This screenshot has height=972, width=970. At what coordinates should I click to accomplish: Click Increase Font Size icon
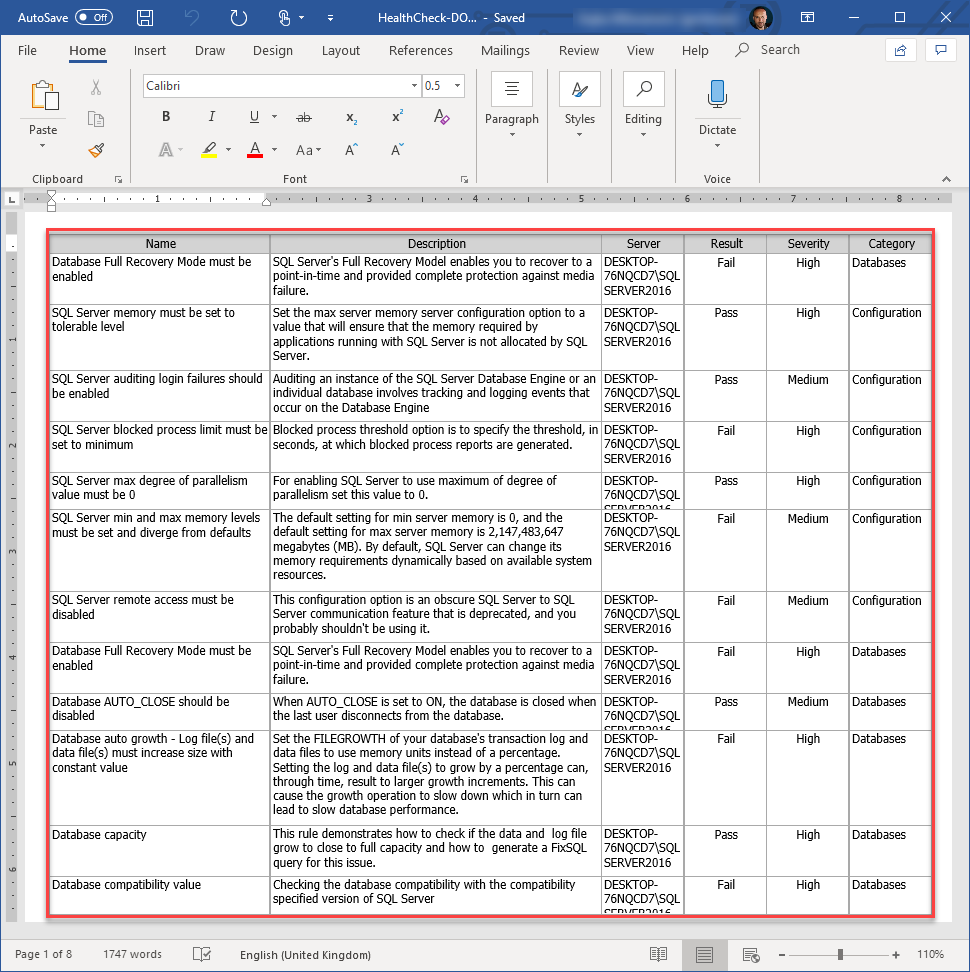click(351, 150)
